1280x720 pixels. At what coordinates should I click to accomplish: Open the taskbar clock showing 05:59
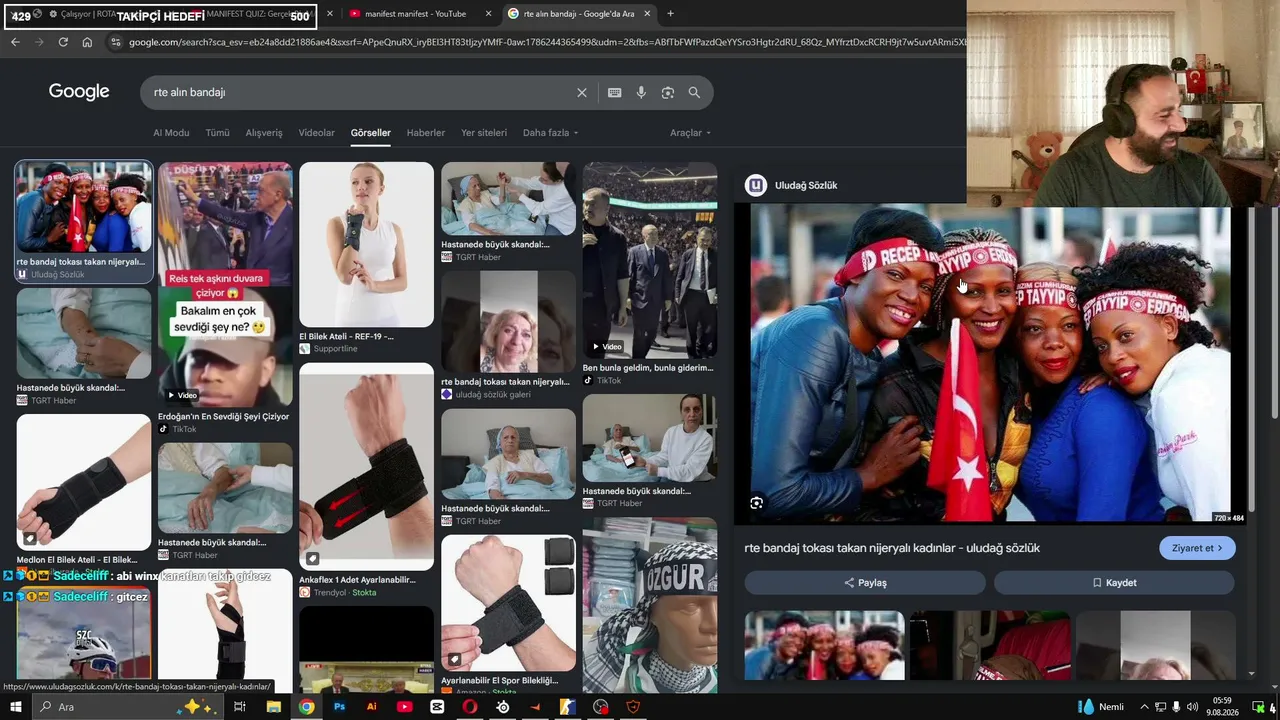pos(1222,707)
